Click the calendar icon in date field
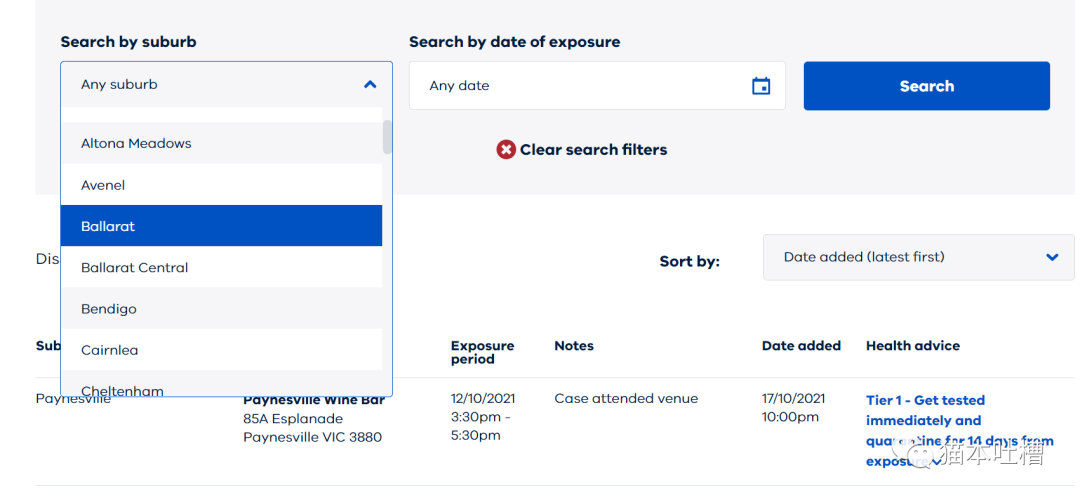The width and height of the screenshot is (1080, 500). tap(760, 86)
